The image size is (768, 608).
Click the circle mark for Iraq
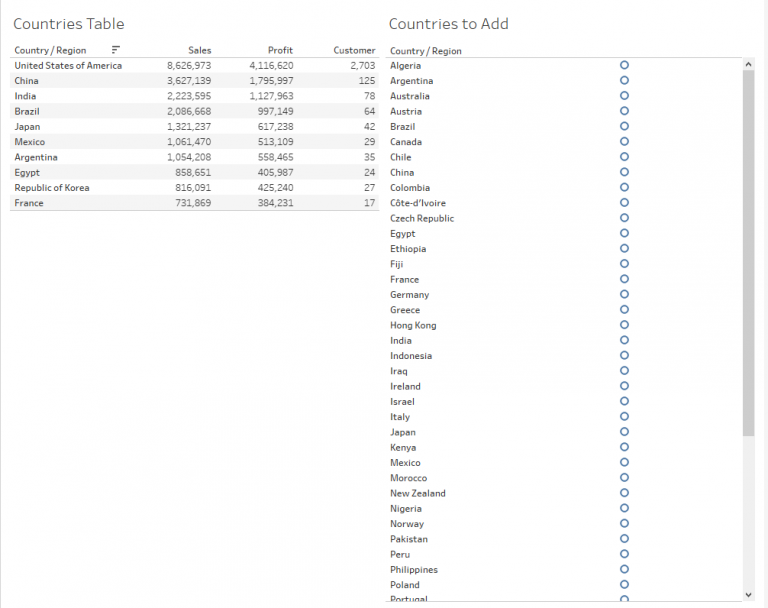(624, 370)
